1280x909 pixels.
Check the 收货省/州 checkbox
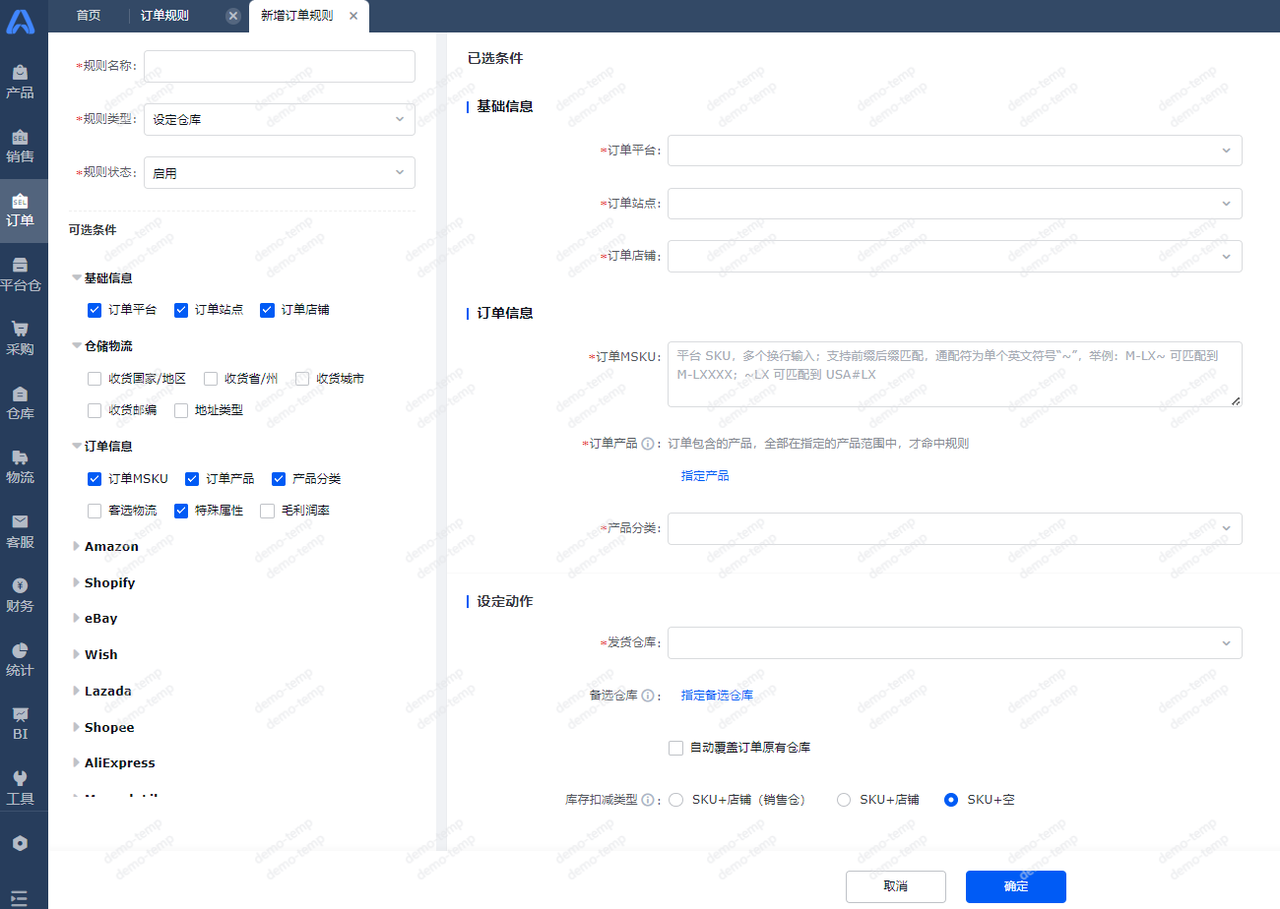point(211,379)
